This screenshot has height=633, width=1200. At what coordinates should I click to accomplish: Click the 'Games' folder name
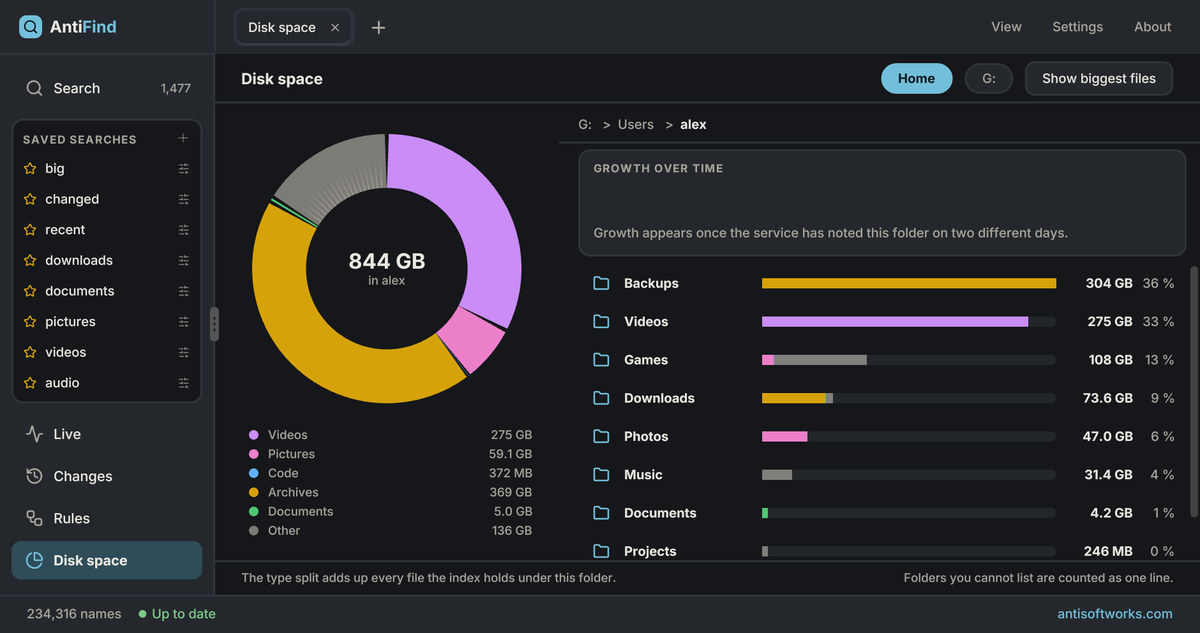click(646, 360)
